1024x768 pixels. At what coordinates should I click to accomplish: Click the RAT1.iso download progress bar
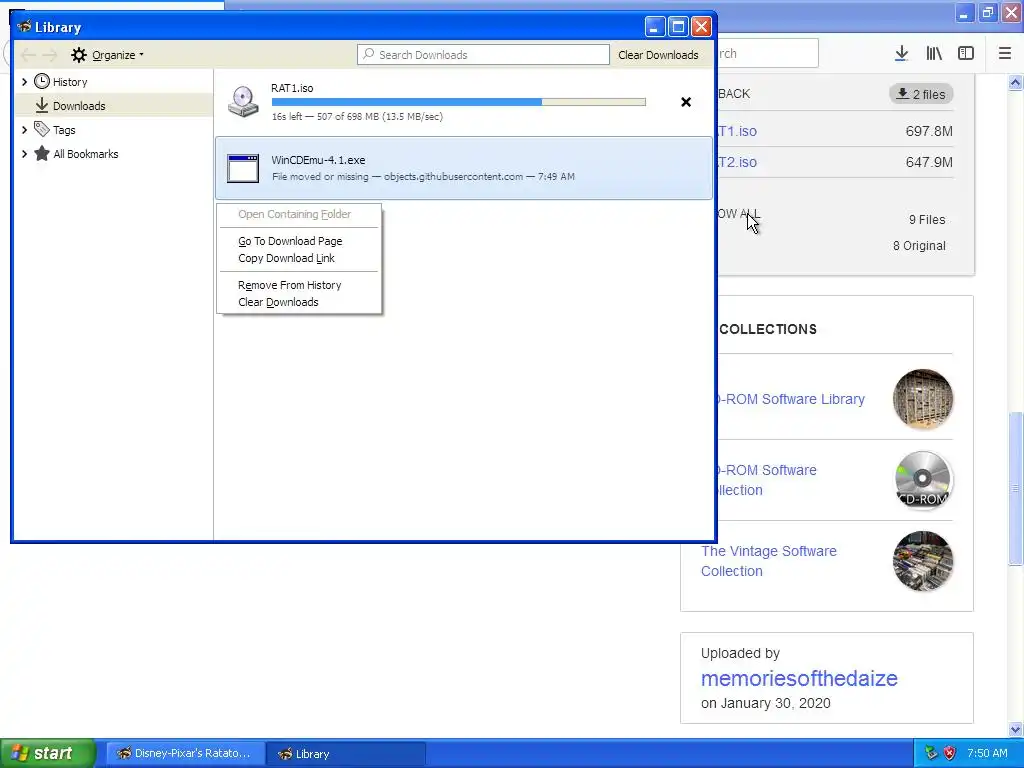[458, 102]
